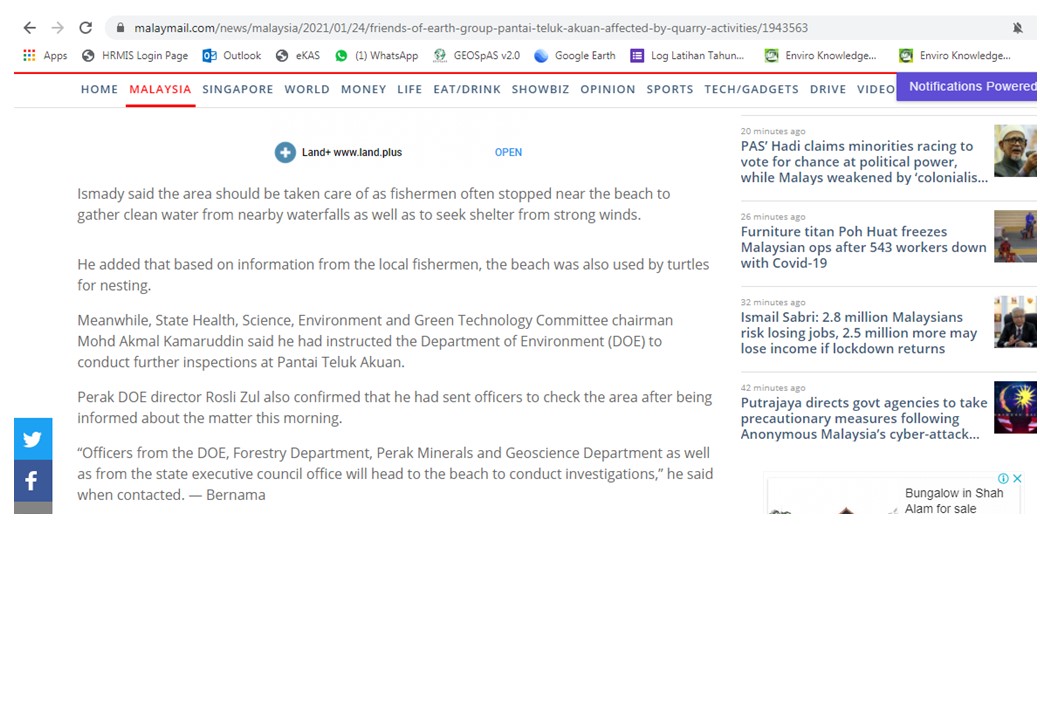
Task: Click the '20 minutes ago' timestamp
Action: [x=773, y=131]
